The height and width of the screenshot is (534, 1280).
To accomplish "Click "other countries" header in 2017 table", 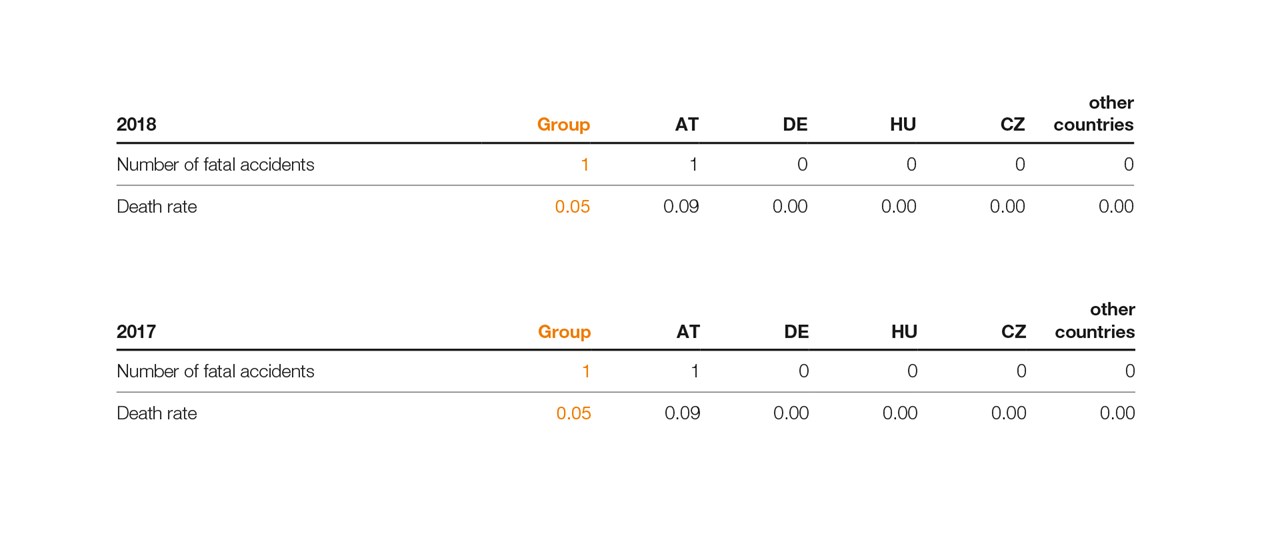I will [1095, 321].
